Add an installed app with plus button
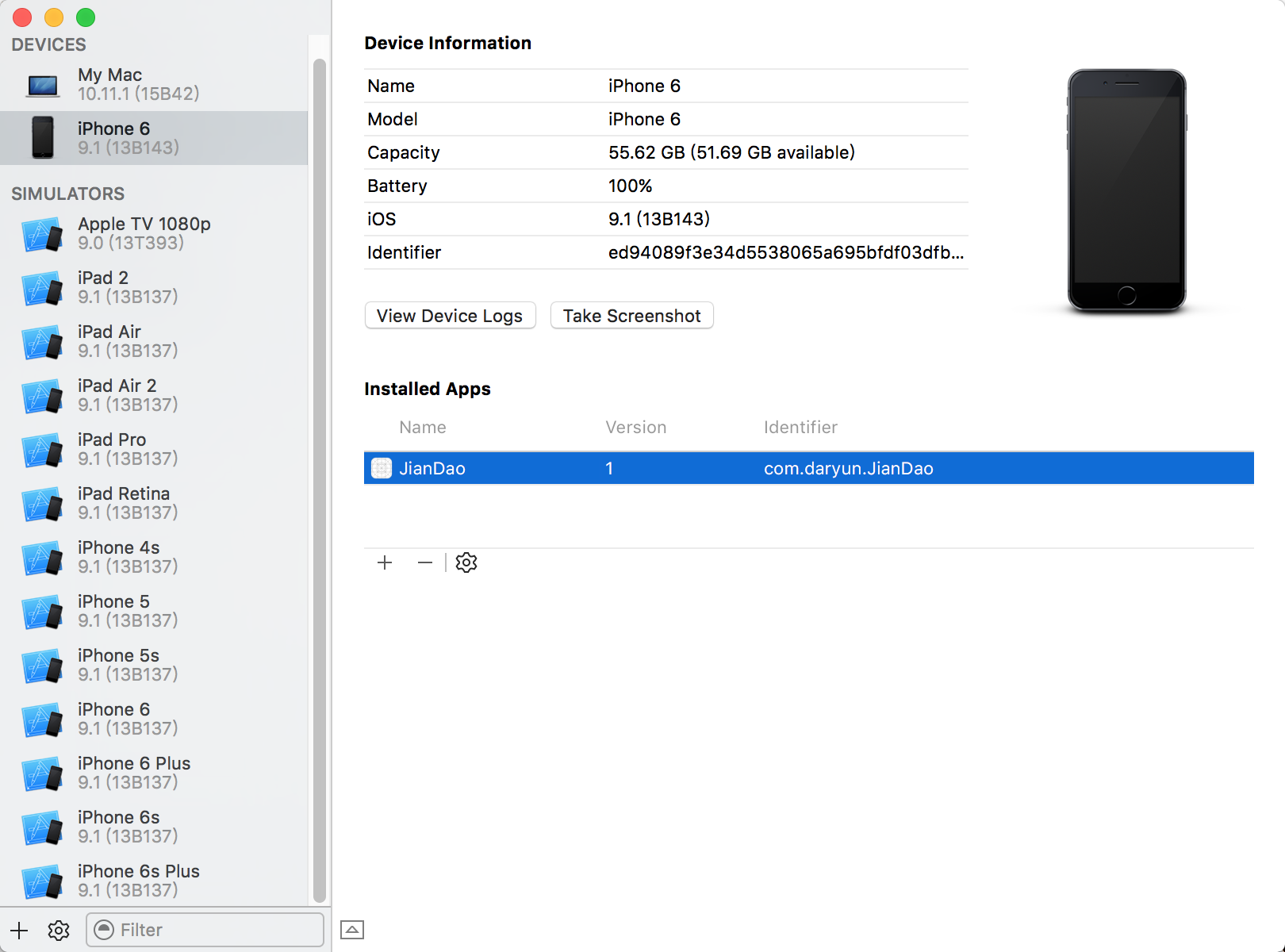This screenshot has width=1285, height=952. 385,562
